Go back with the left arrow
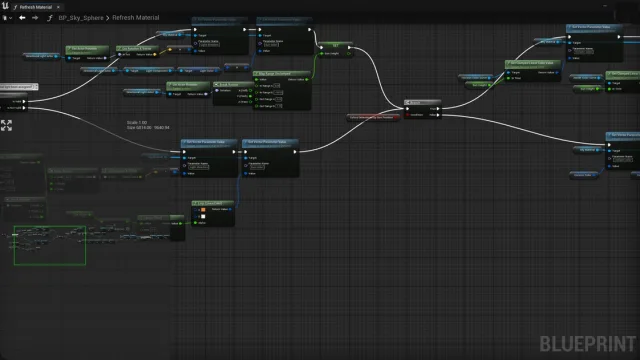Image resolution: width=640 pixels, height=360 pixels. [22, 18]
